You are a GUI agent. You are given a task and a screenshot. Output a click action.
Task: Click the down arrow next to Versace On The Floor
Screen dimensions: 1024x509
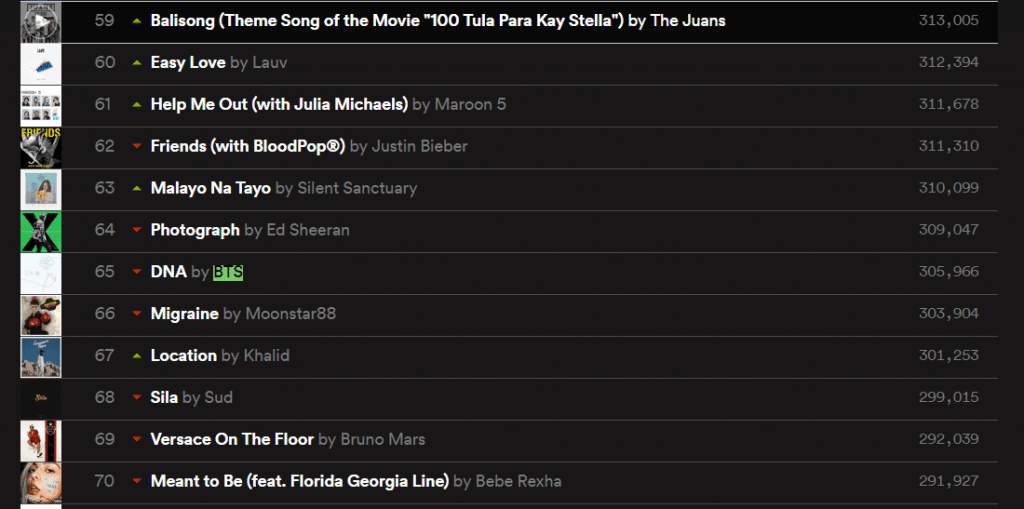137,440
